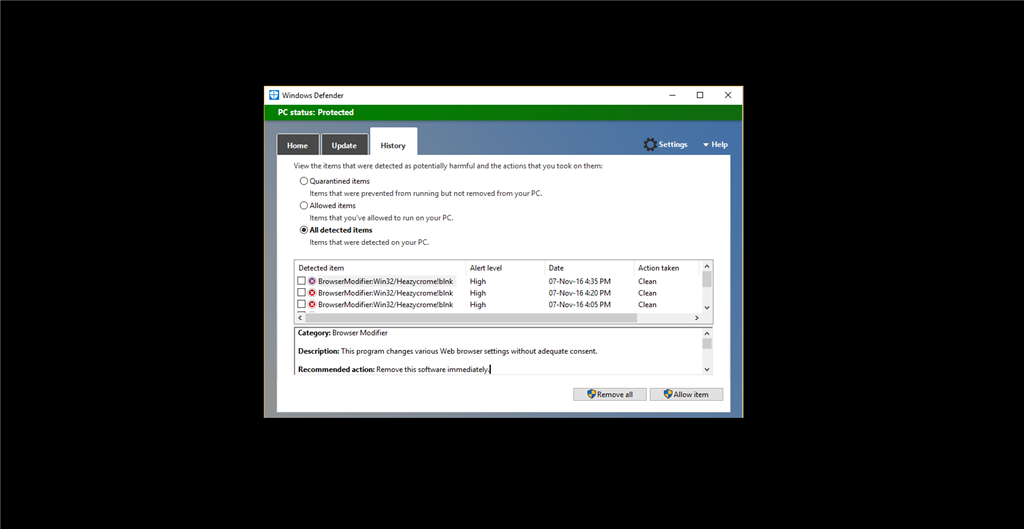Screen dimensions: 1024x529
Task: Click the threat icon on the 4:05 PM row
Action: [x=312, y=304]
